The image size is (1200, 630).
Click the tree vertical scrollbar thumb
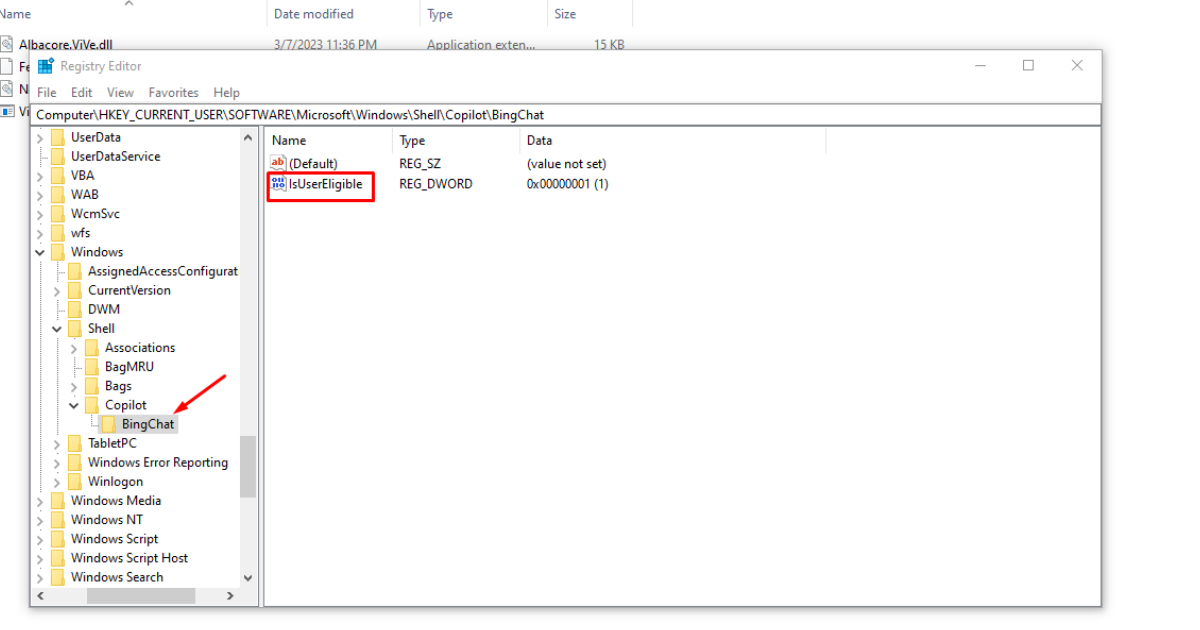(248, 466)
